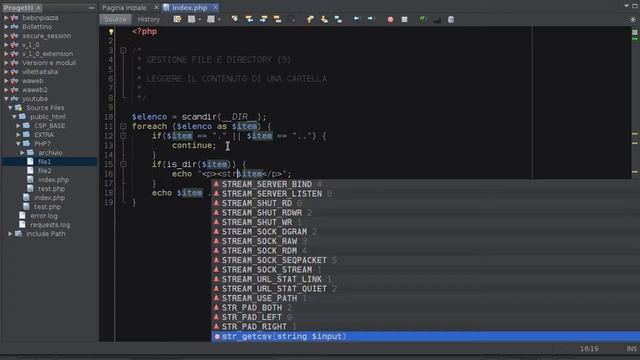Click the Last Edit icon in editor toolbar

[x=178, y=19]
